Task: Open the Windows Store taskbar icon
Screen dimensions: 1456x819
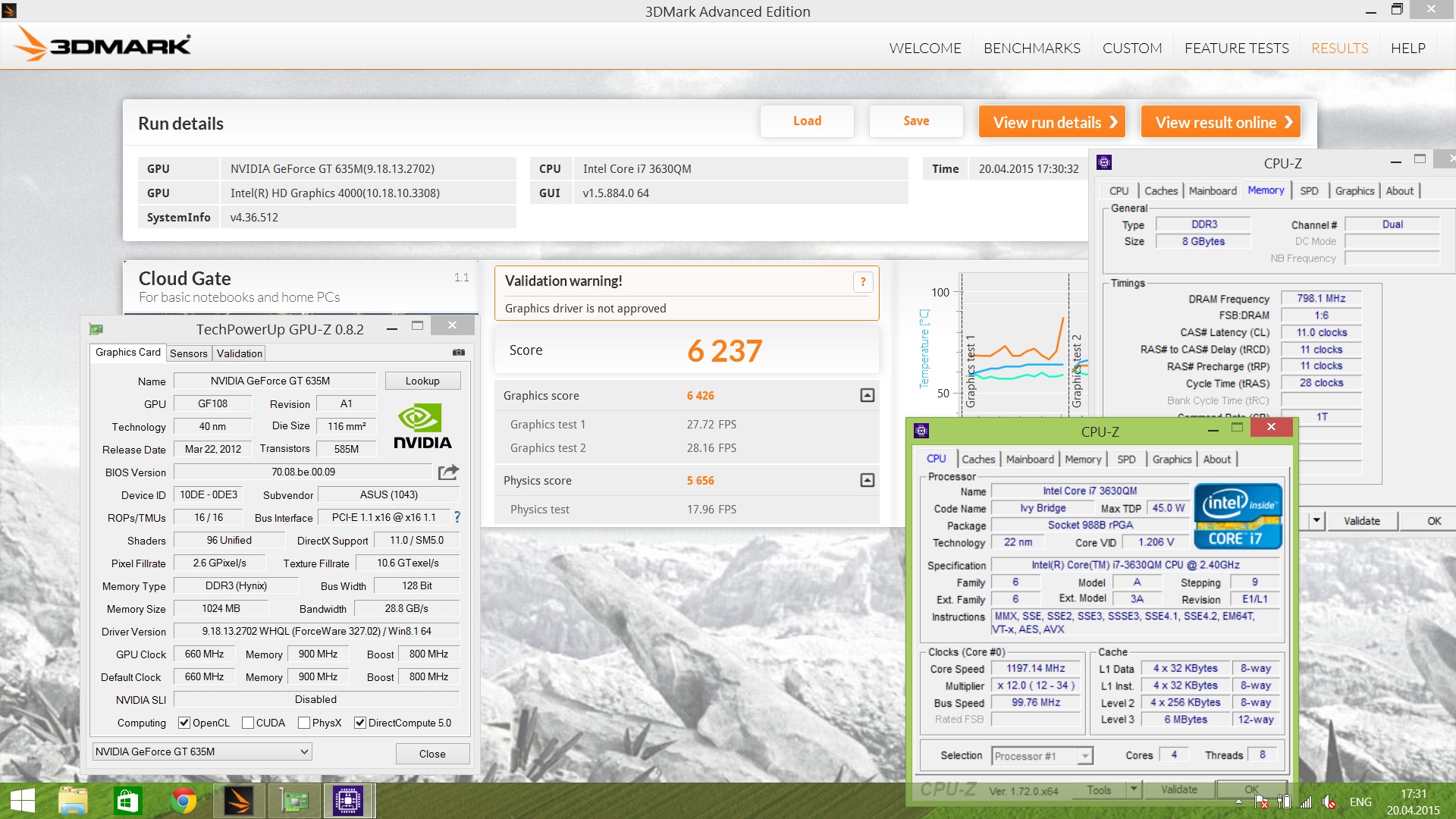Action: 127,801
